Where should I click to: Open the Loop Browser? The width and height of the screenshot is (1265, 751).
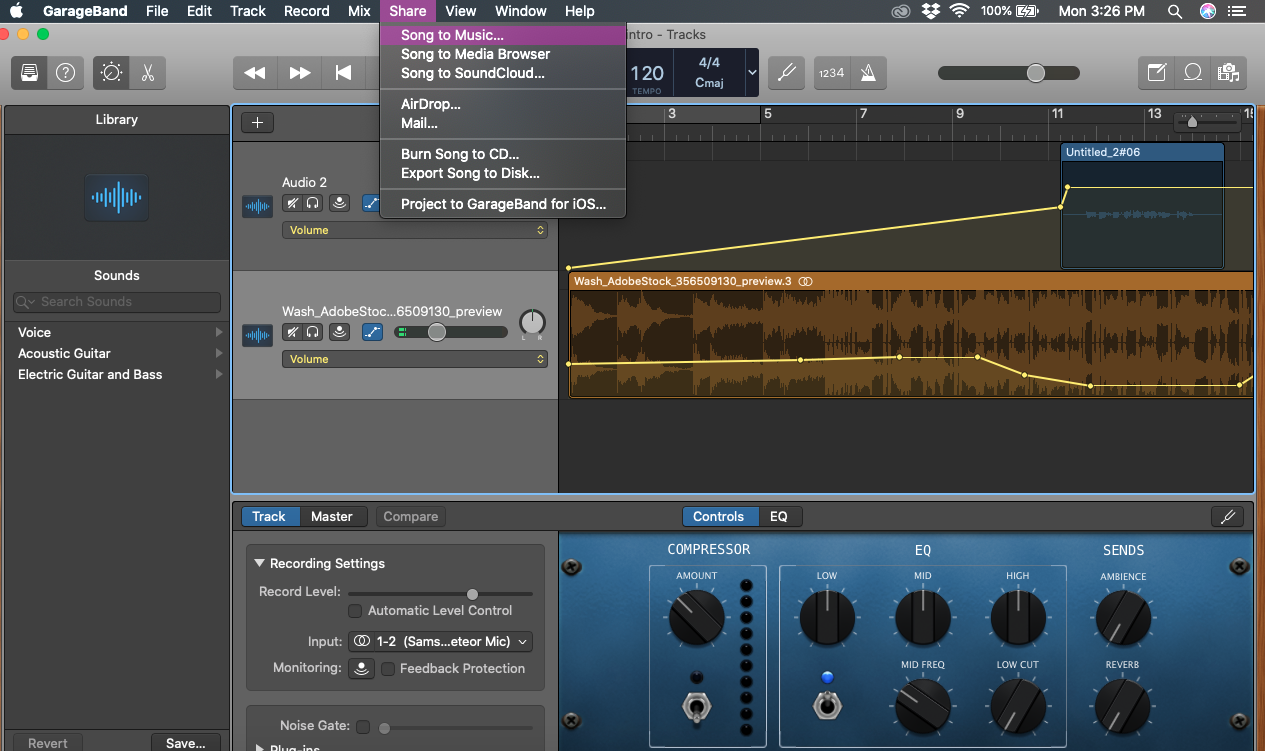[1192, 73]
